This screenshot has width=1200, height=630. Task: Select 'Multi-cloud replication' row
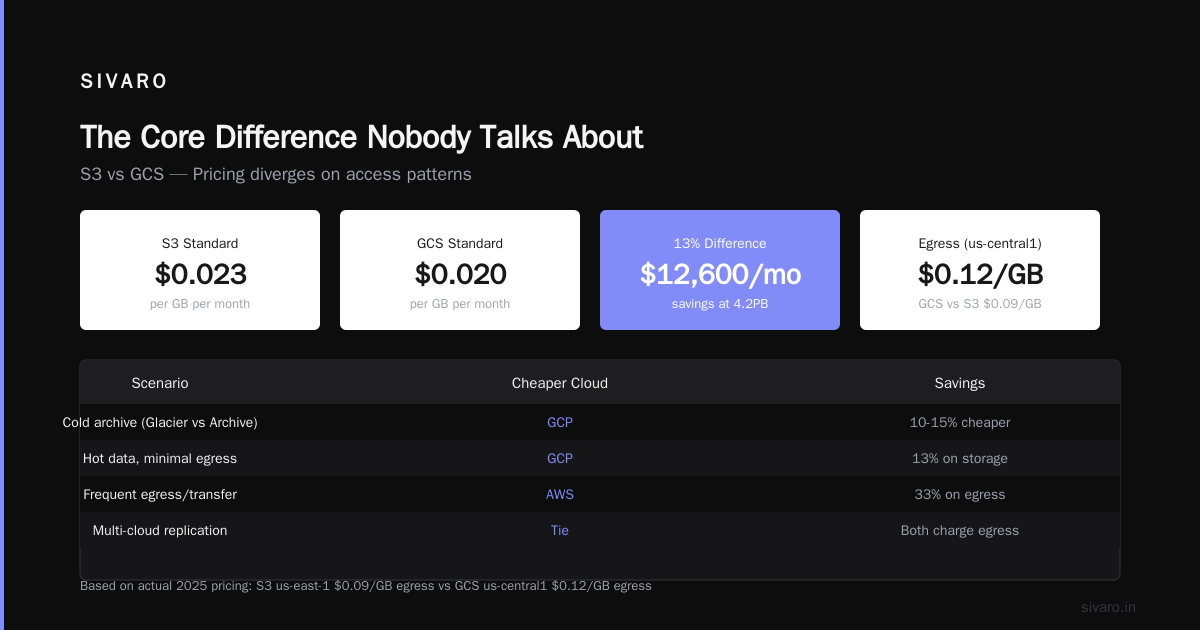tap(600, 530)
